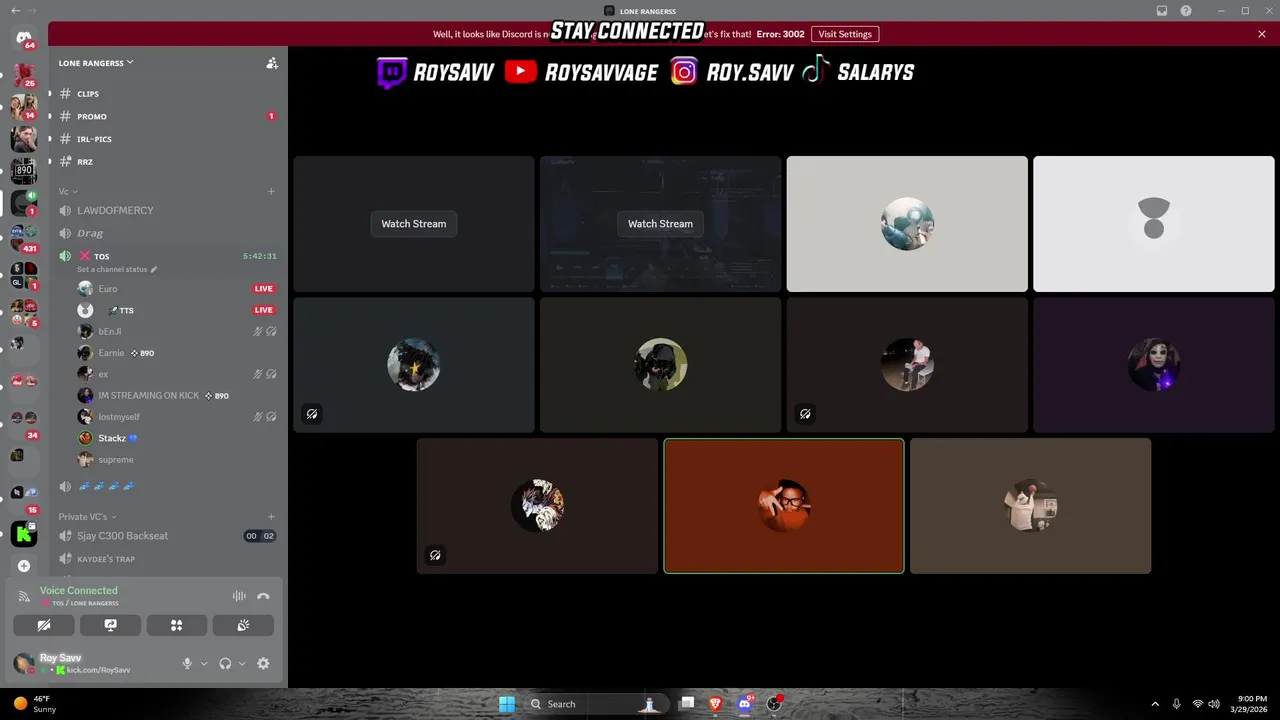Open headphone output options chevron
The height and width of the screenshot is (720, 1280).
pyautogui.click(x=242, y=663)
